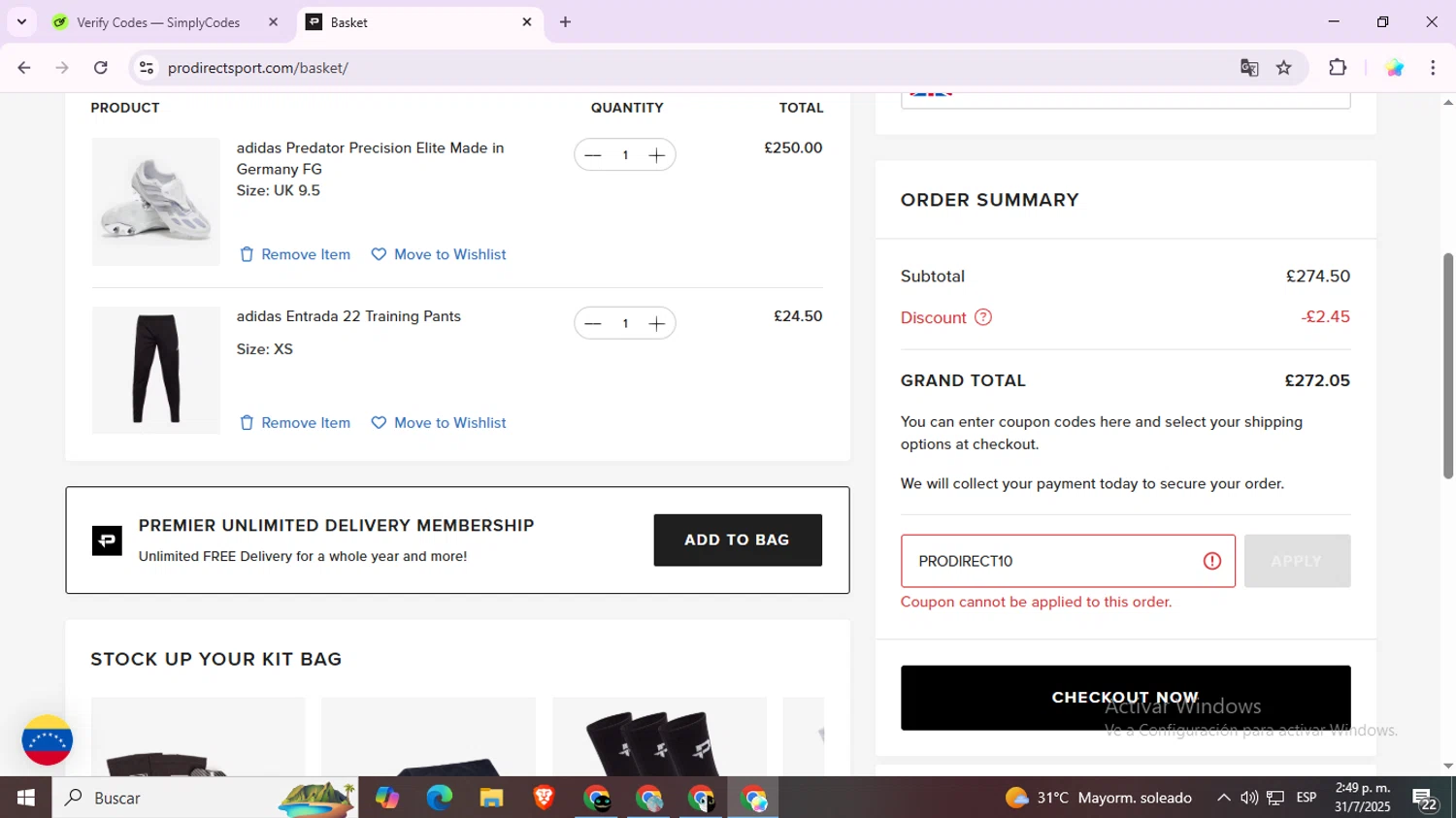Screen dimensions: 1456x818
Task: Click the coupon error warning icon
Action: point(1211,561)
